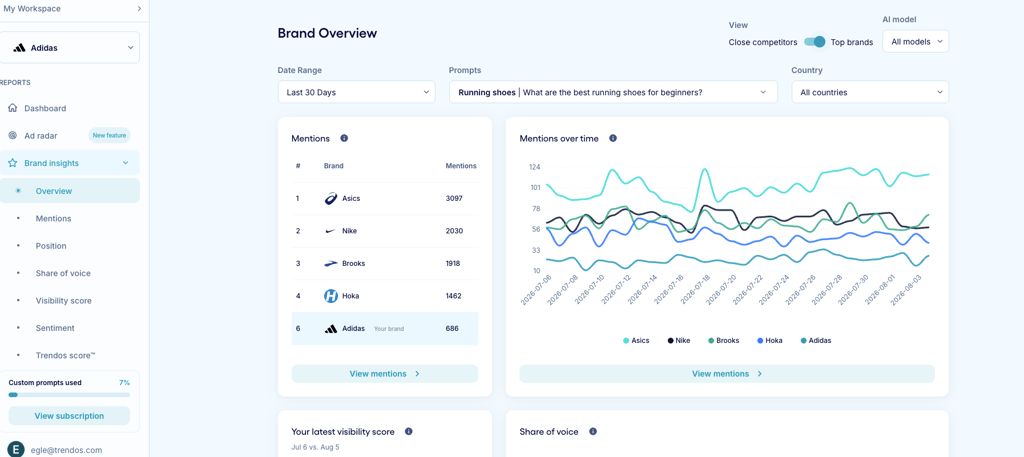Open the All countries dropdown
The image size is (1024, 457).
click(x=870, y=92)
